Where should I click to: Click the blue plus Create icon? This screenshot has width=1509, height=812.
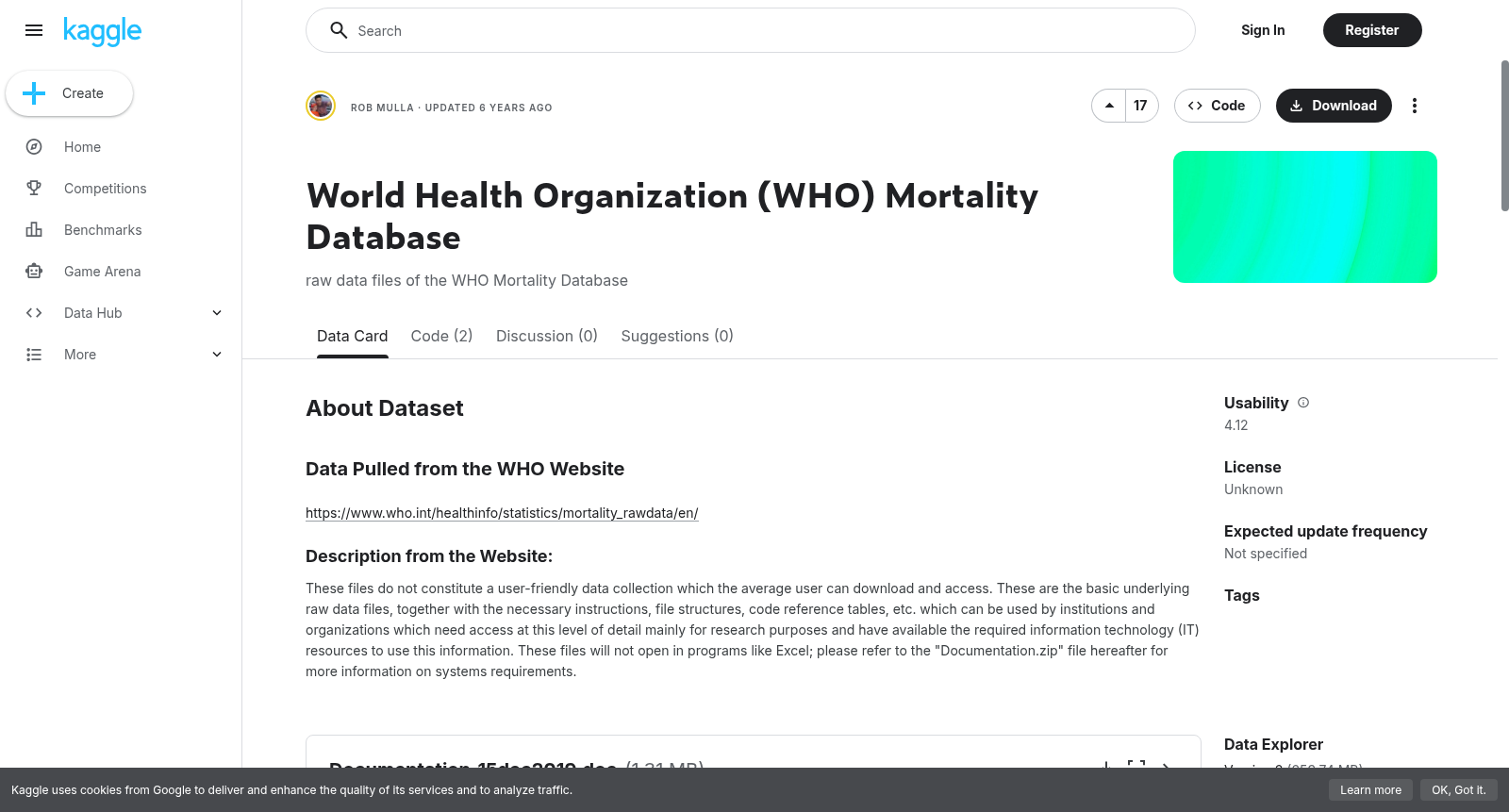[x=34, y=93]
